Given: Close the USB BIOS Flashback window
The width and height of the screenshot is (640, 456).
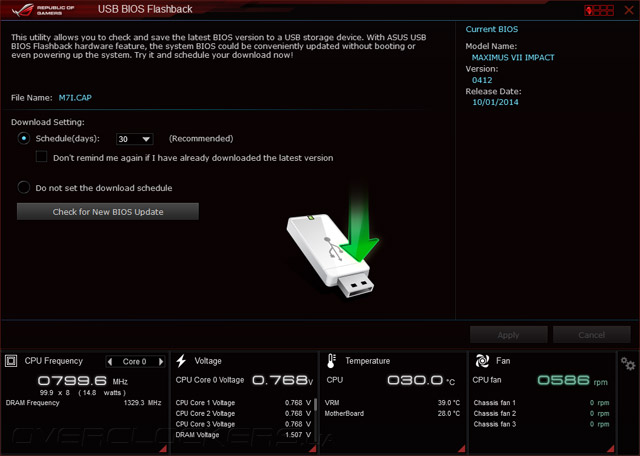Looking at the screenshot, I should click(x=629, y=10).
